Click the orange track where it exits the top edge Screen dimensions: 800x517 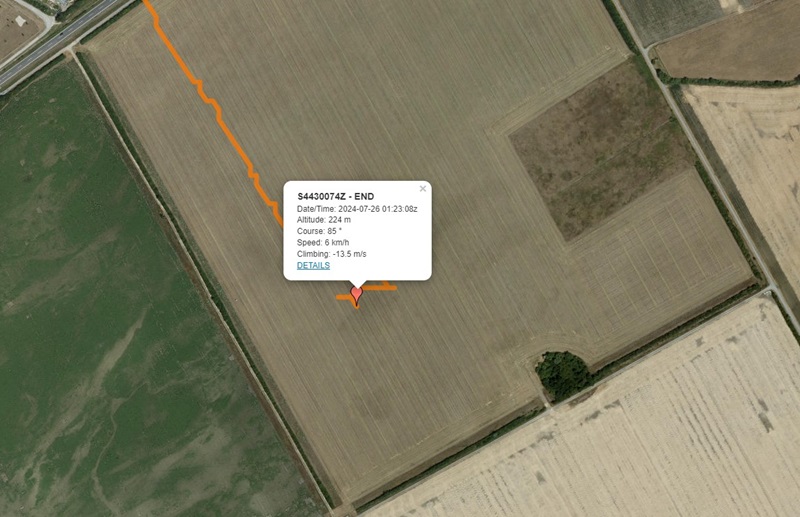pos(148,4)
